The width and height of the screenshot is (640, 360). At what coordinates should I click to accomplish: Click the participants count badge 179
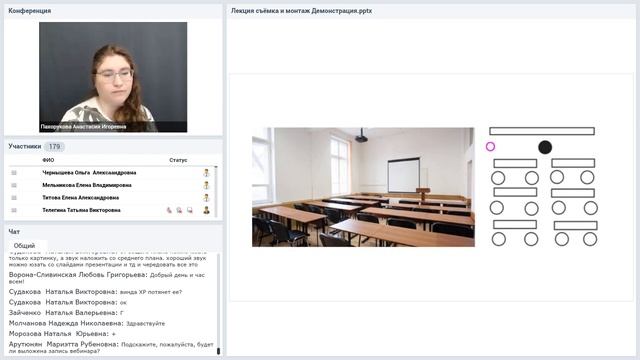coord(54,146)
